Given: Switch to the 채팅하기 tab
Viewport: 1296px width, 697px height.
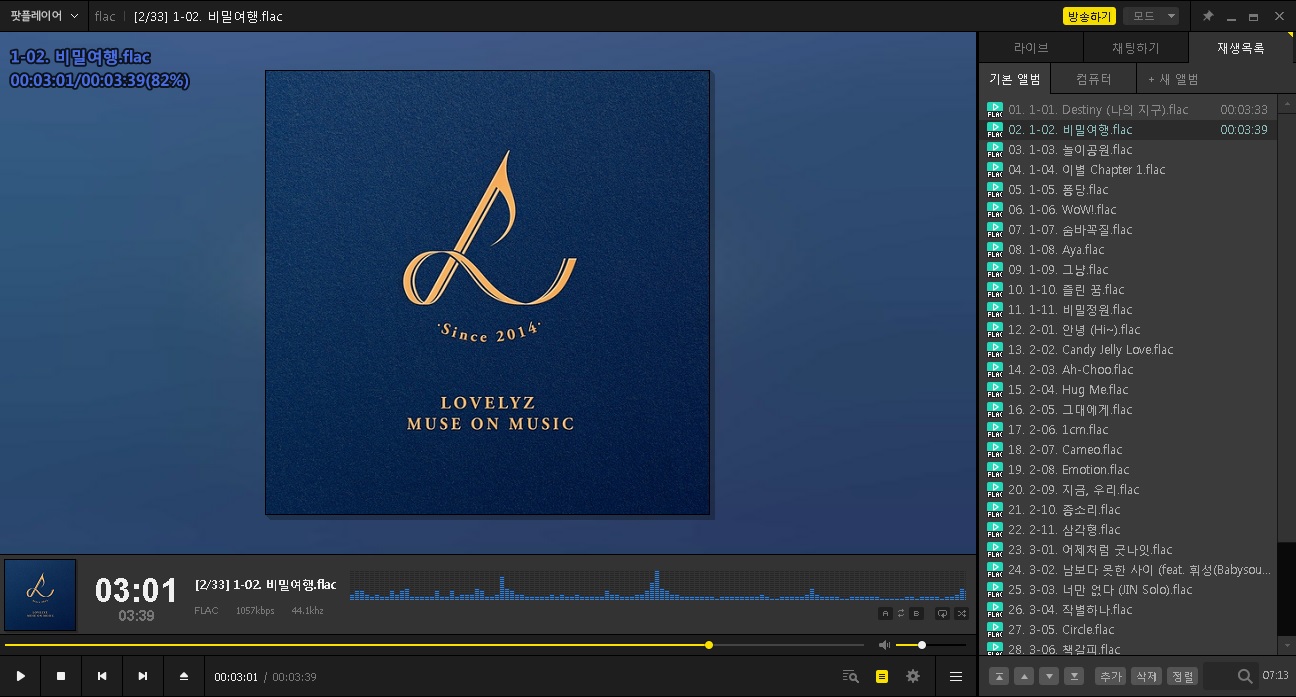Looking at the screenshot, I should tap(1136, 47).
